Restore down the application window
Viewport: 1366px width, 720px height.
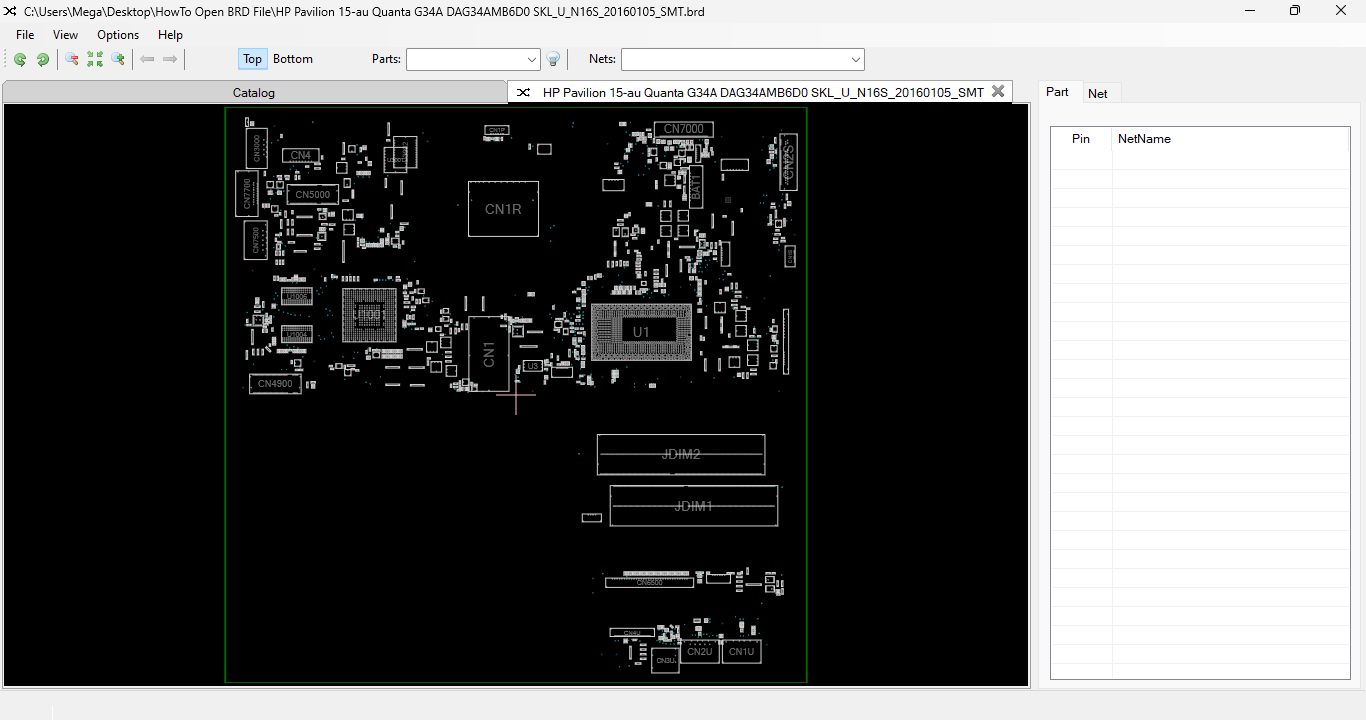click(1295, 10)
